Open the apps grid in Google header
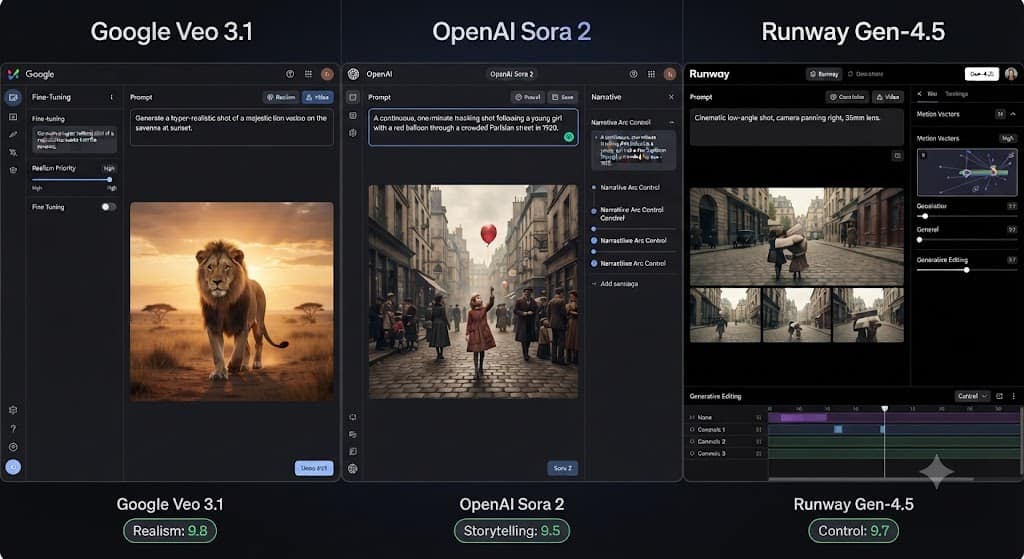This screenshot has width=1024, height=559. click(308, 74)
